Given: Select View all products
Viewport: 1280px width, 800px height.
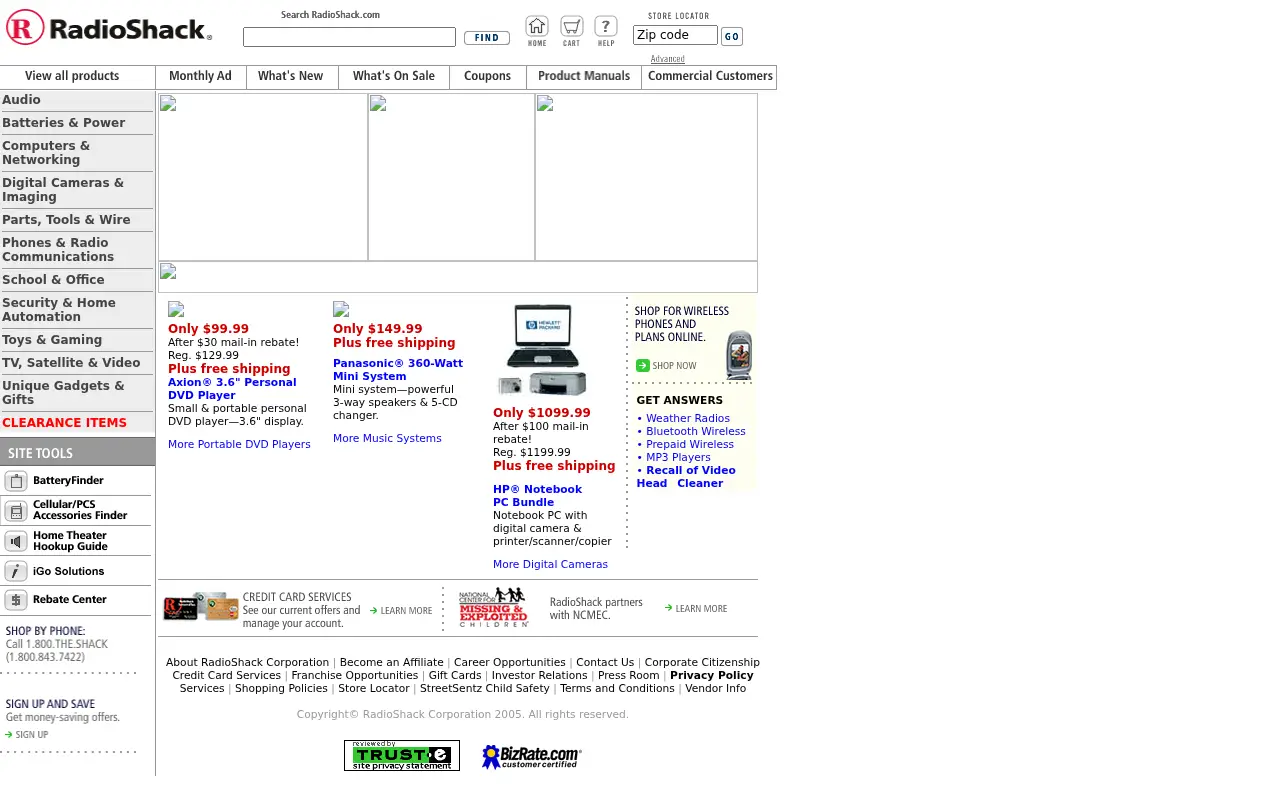Looking at the screenshot, I should 72,77.
